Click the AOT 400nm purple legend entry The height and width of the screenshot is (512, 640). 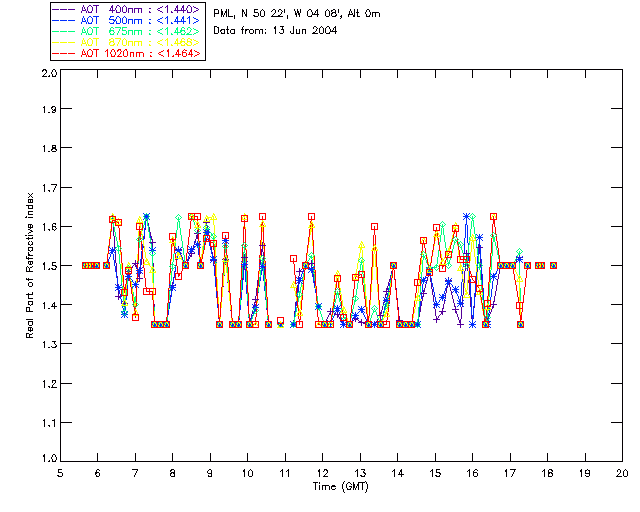click(127, 9)
